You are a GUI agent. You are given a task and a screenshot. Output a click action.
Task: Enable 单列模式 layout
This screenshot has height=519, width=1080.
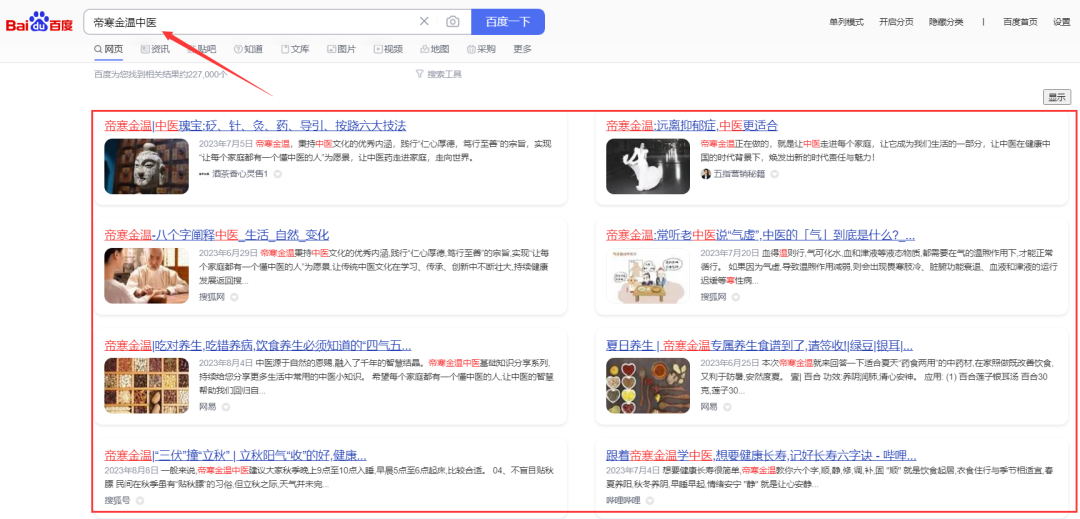point(847,22)
